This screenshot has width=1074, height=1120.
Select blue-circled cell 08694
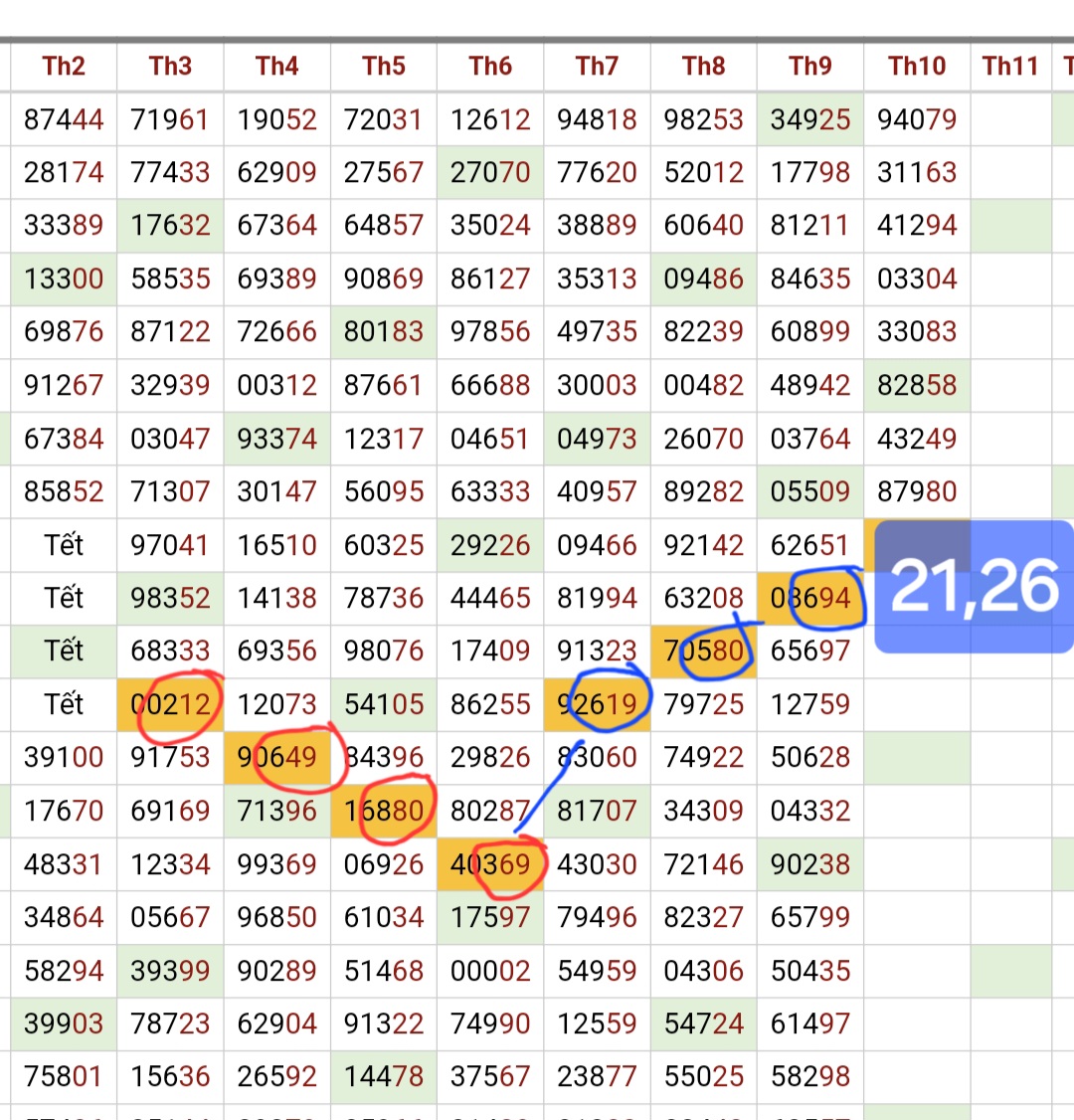[810, 599]
